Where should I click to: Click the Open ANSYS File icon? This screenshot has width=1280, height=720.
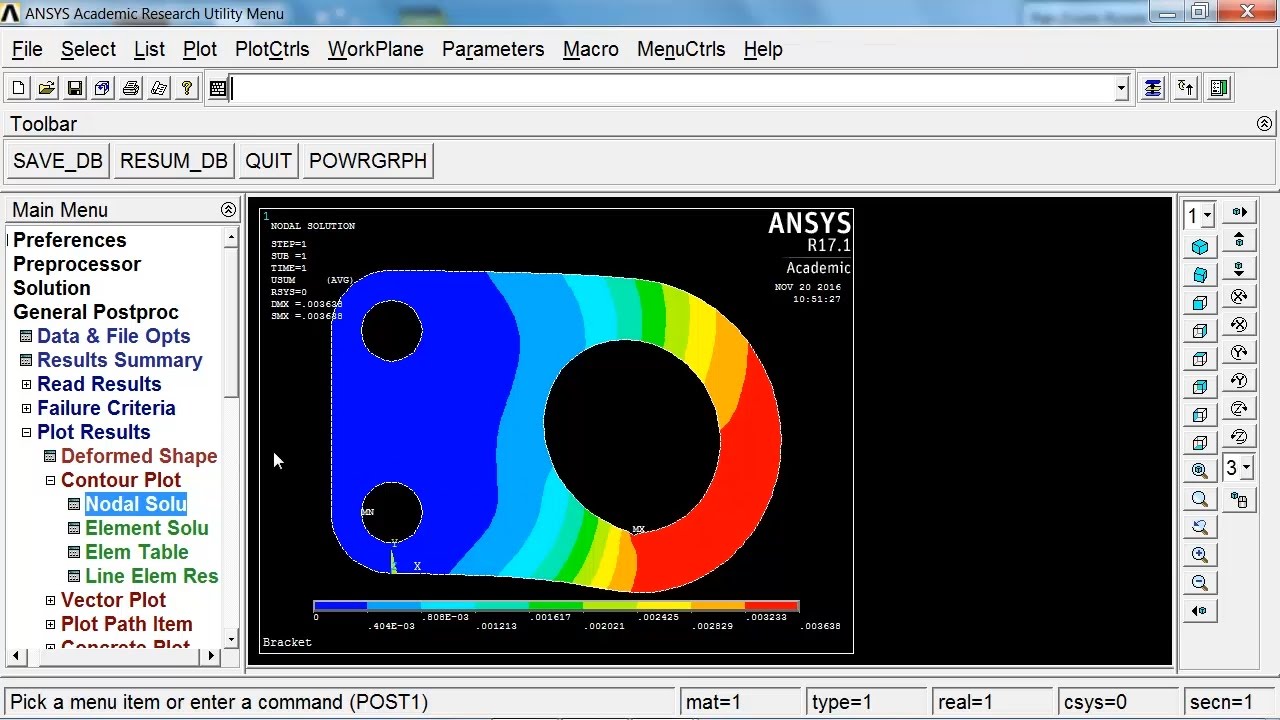tap(46, 88)
